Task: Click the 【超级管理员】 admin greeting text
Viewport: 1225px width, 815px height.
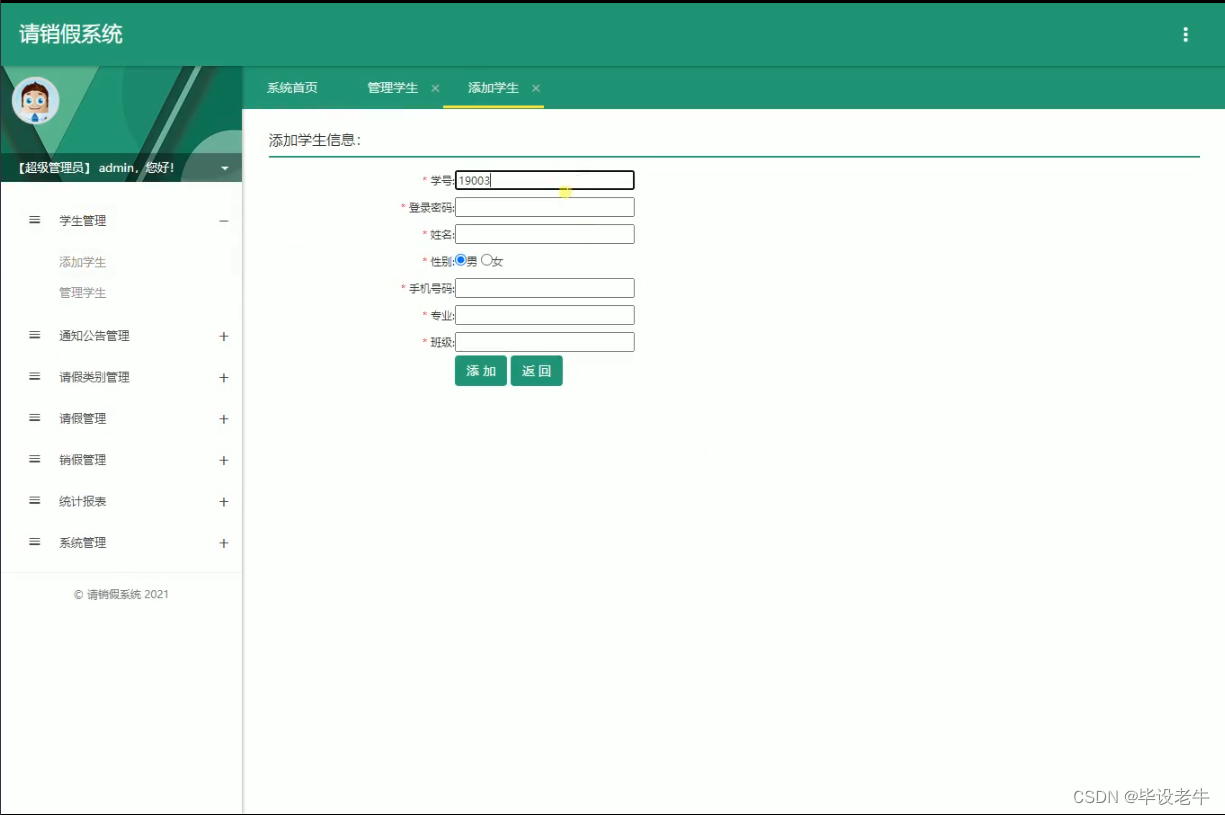Action: tap(96, 168)
